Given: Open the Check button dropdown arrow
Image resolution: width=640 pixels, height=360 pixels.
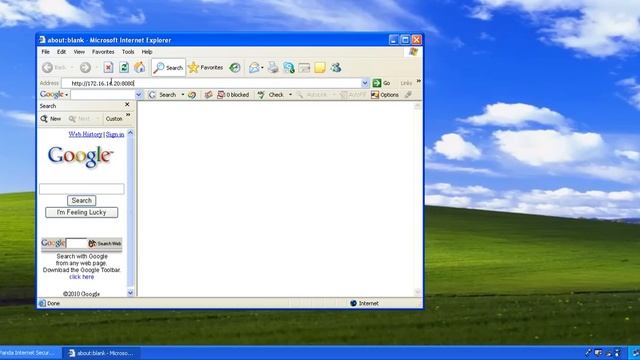Looking at the screenshot, I should tap(290, 95).
